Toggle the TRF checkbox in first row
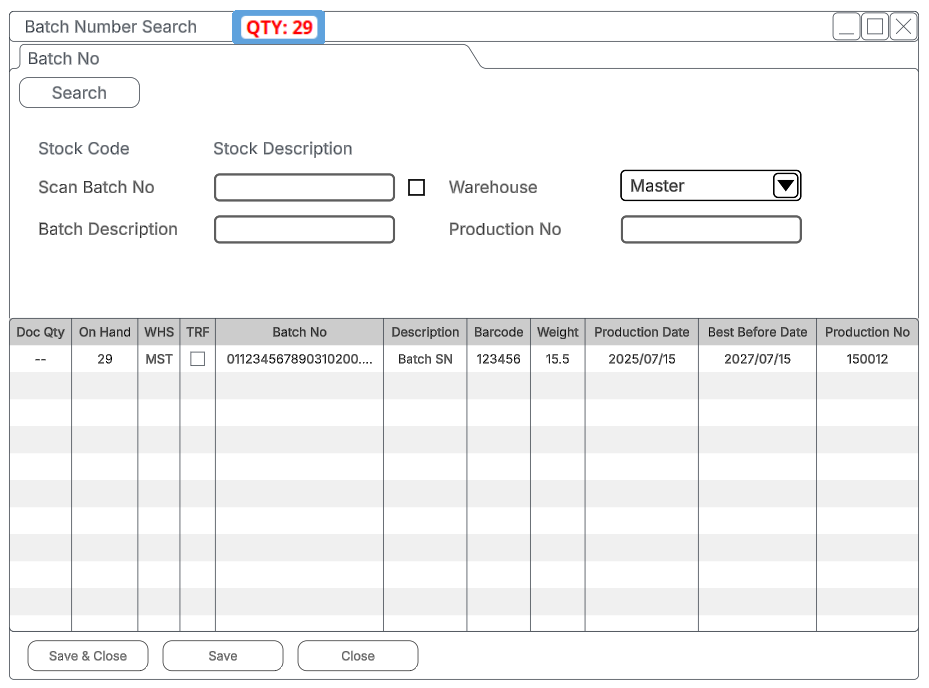 (198, 359)
